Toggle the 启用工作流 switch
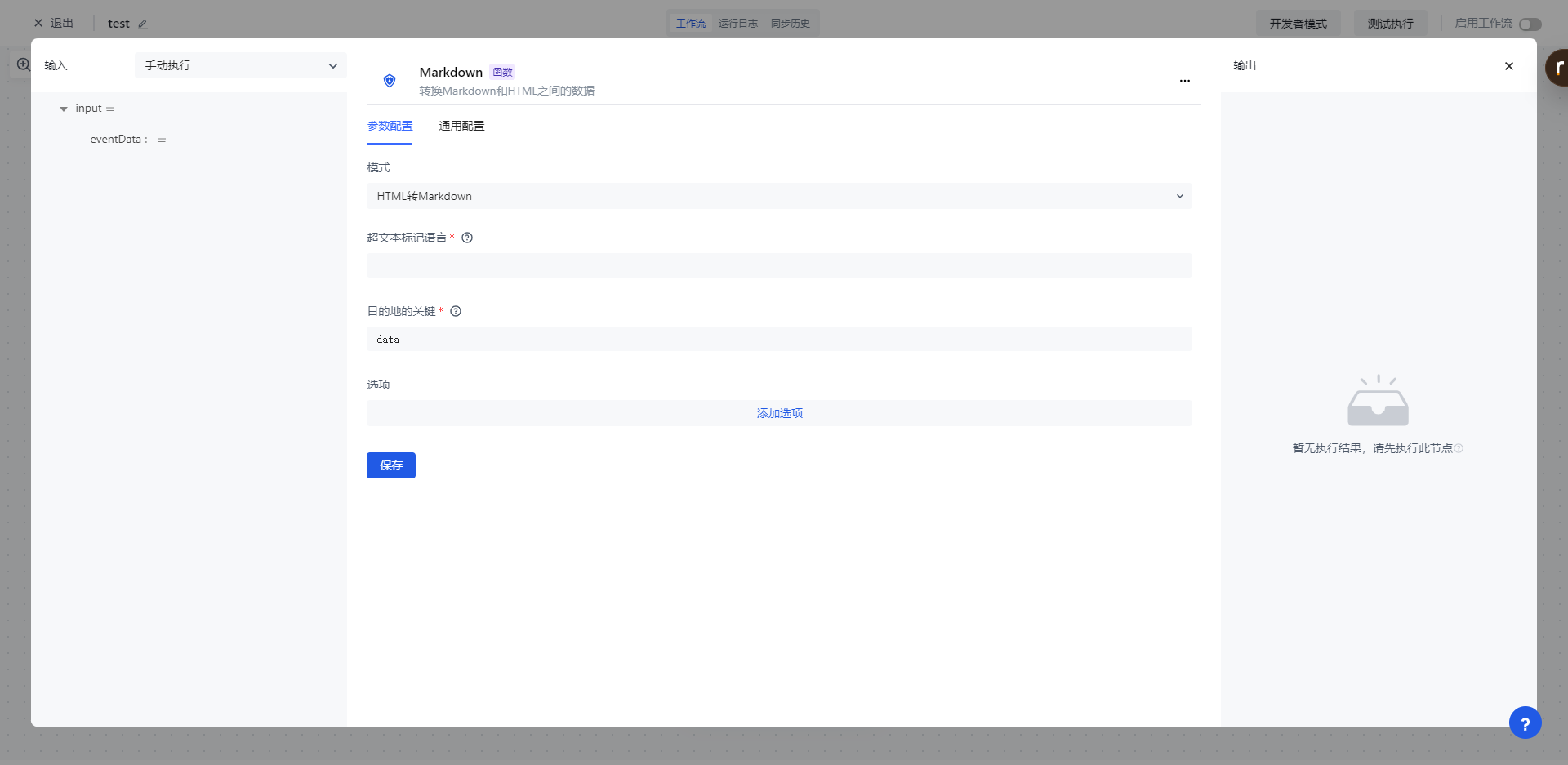The image size is (1568, 765). coord(1530,24)
